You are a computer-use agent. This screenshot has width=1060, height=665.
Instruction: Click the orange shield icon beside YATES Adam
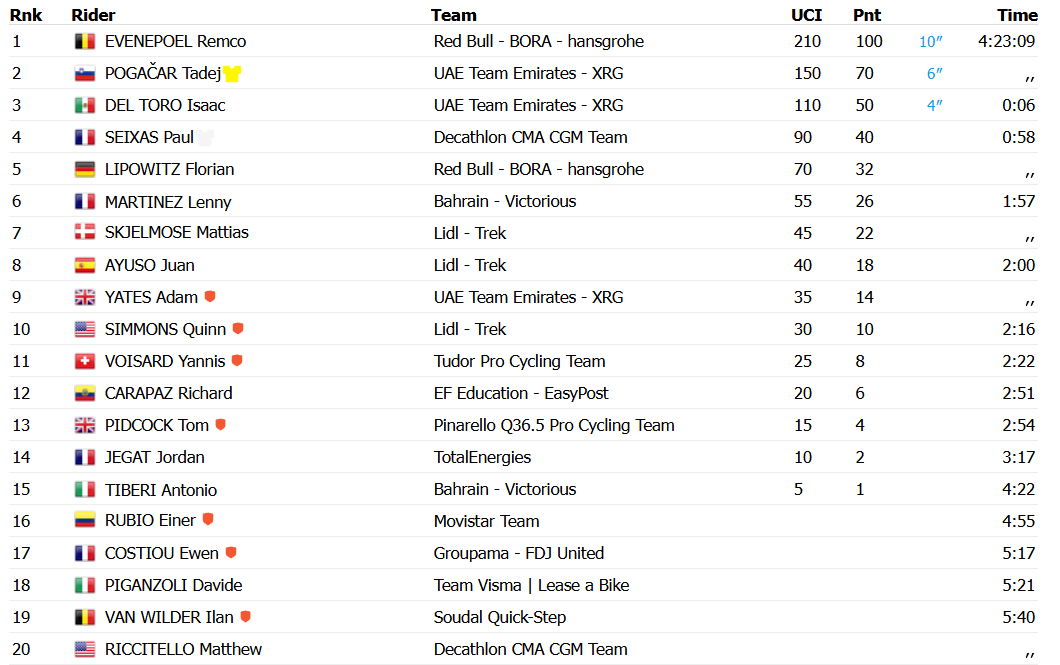click(210, 296)
